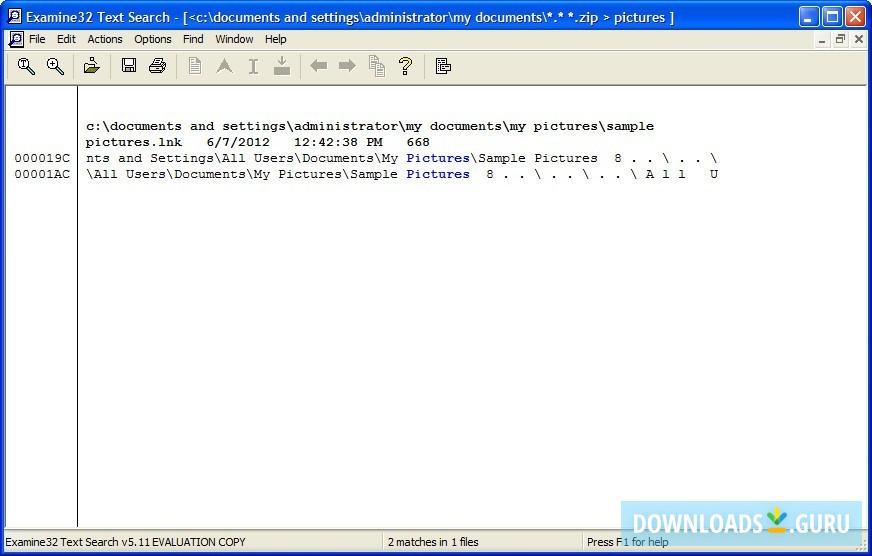The height and width of the screenshot is (556, 872).
Task: Save results with the floppy disk icon
Action: (x=129, y=66)
